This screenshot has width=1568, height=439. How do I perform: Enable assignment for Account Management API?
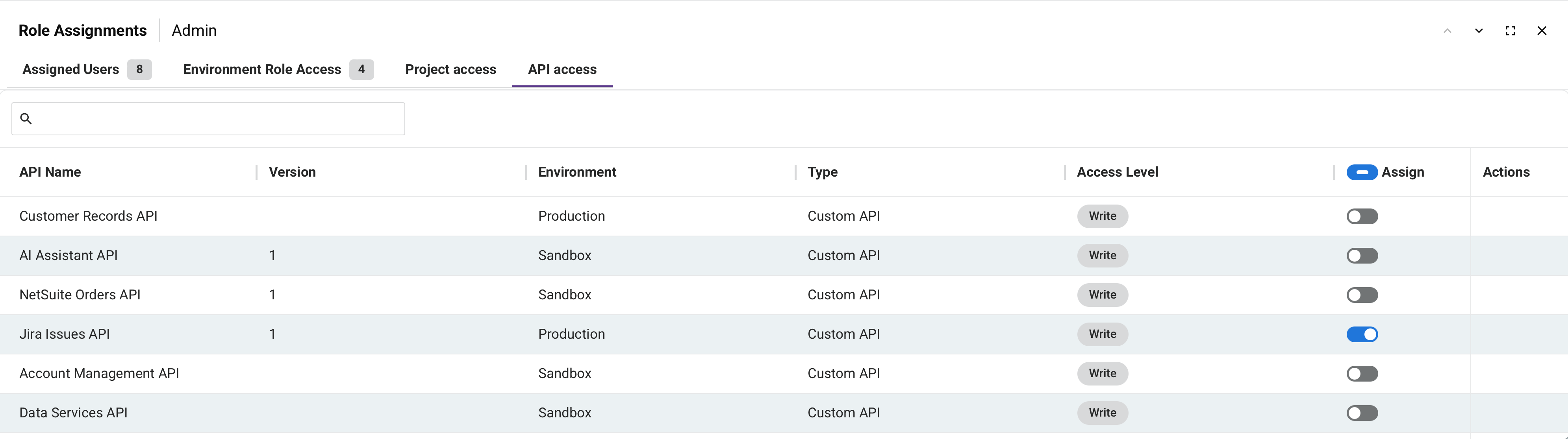click(1362, 373)
